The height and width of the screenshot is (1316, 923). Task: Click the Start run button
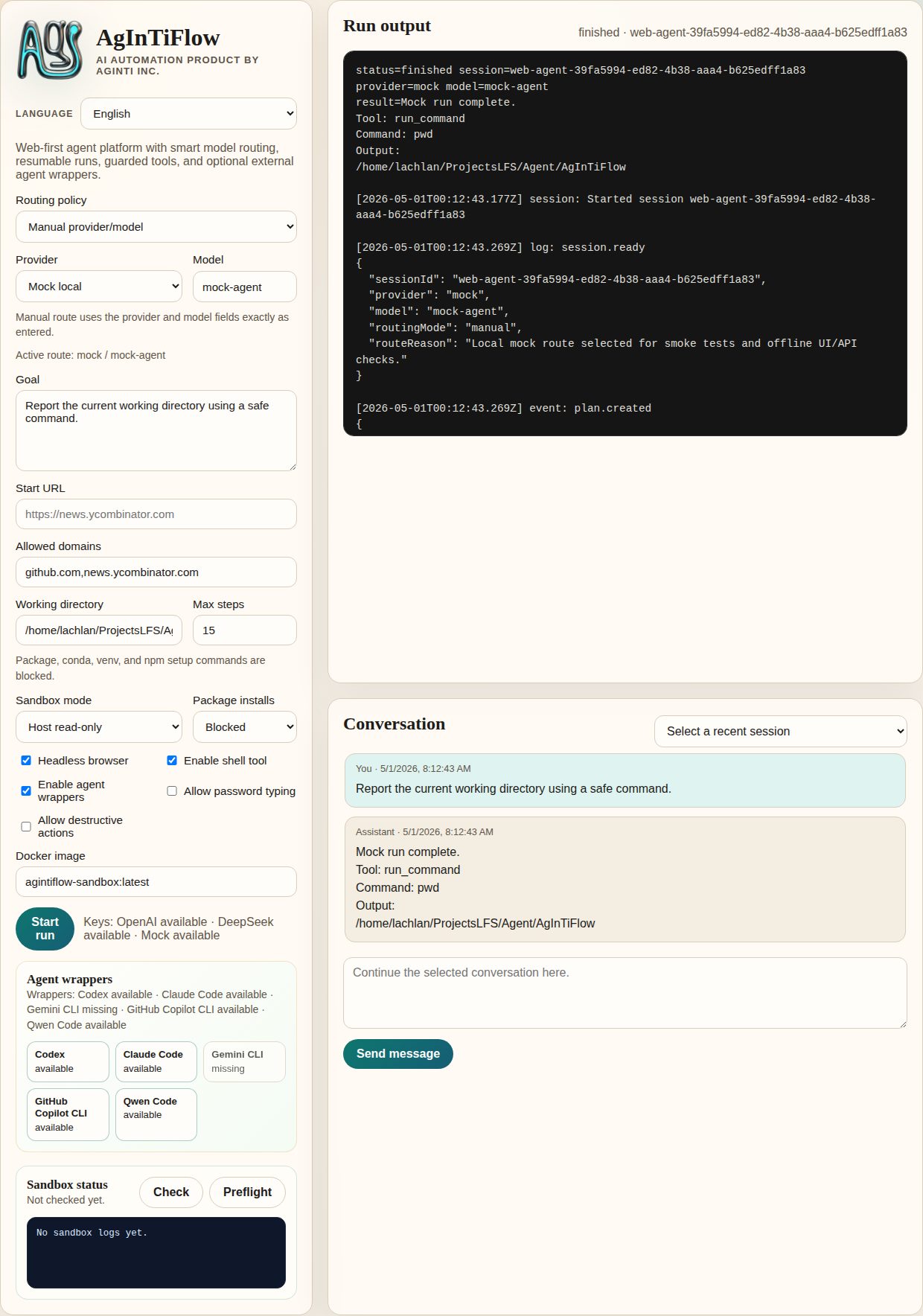point(45,929)
